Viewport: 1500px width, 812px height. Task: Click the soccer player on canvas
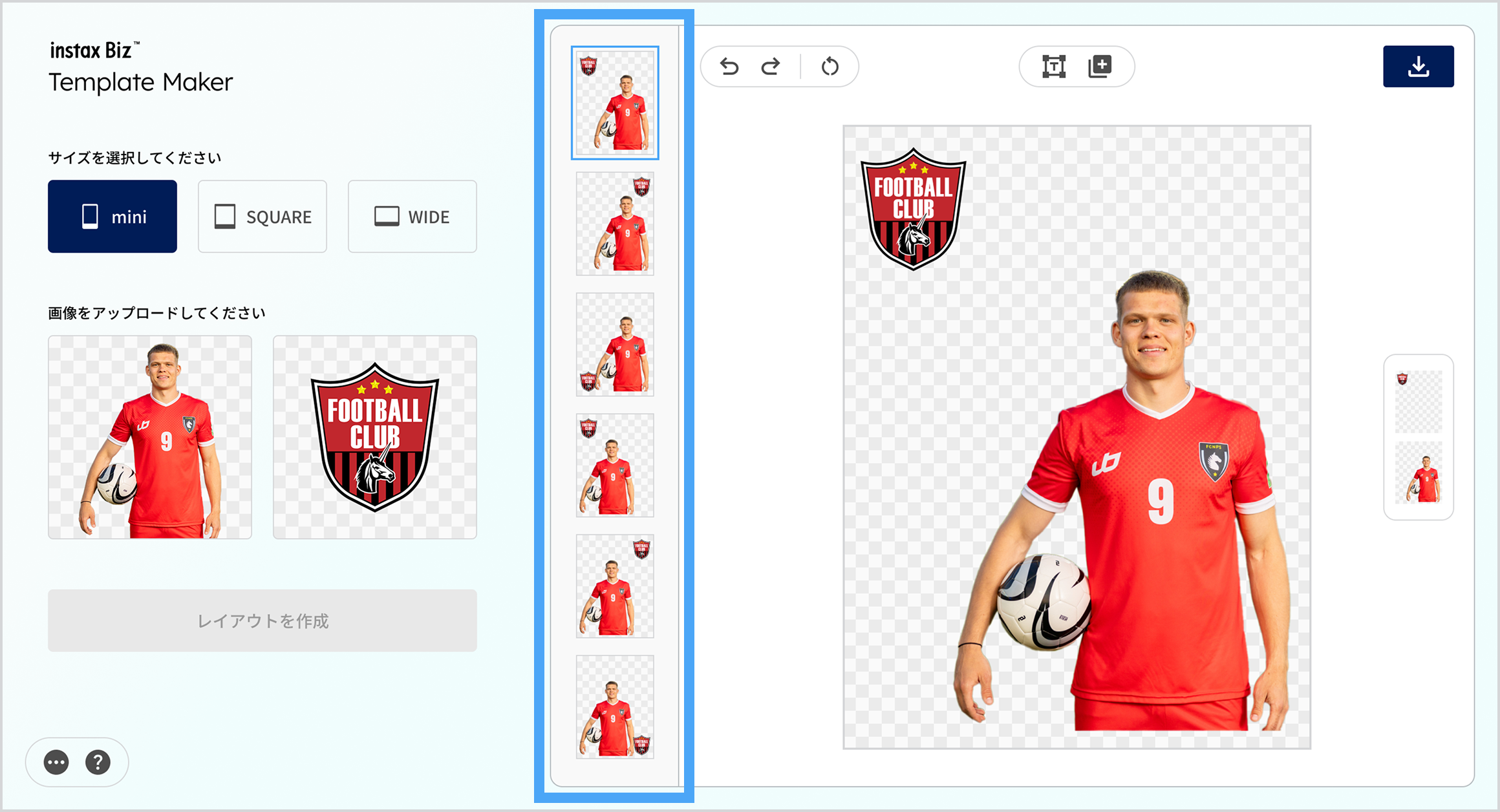(1124, 502)
